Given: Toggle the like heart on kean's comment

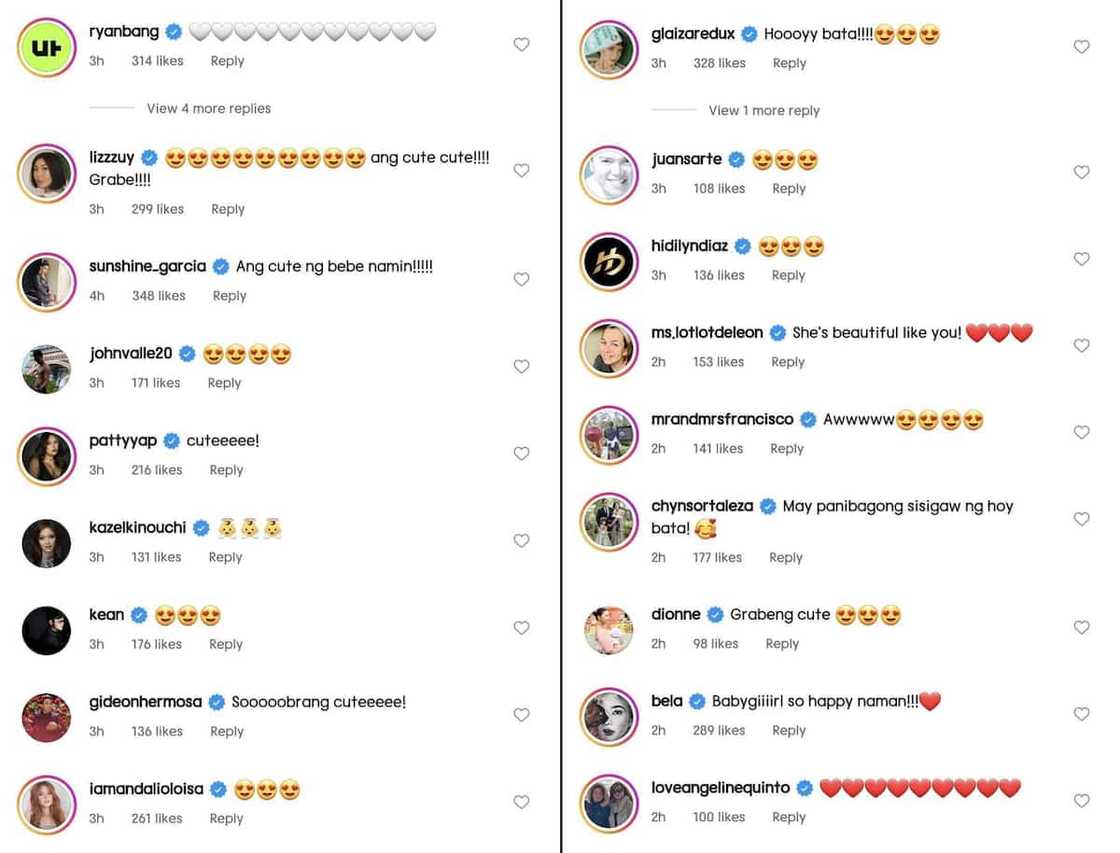Looking at the screenshot, I should point(521,627).
